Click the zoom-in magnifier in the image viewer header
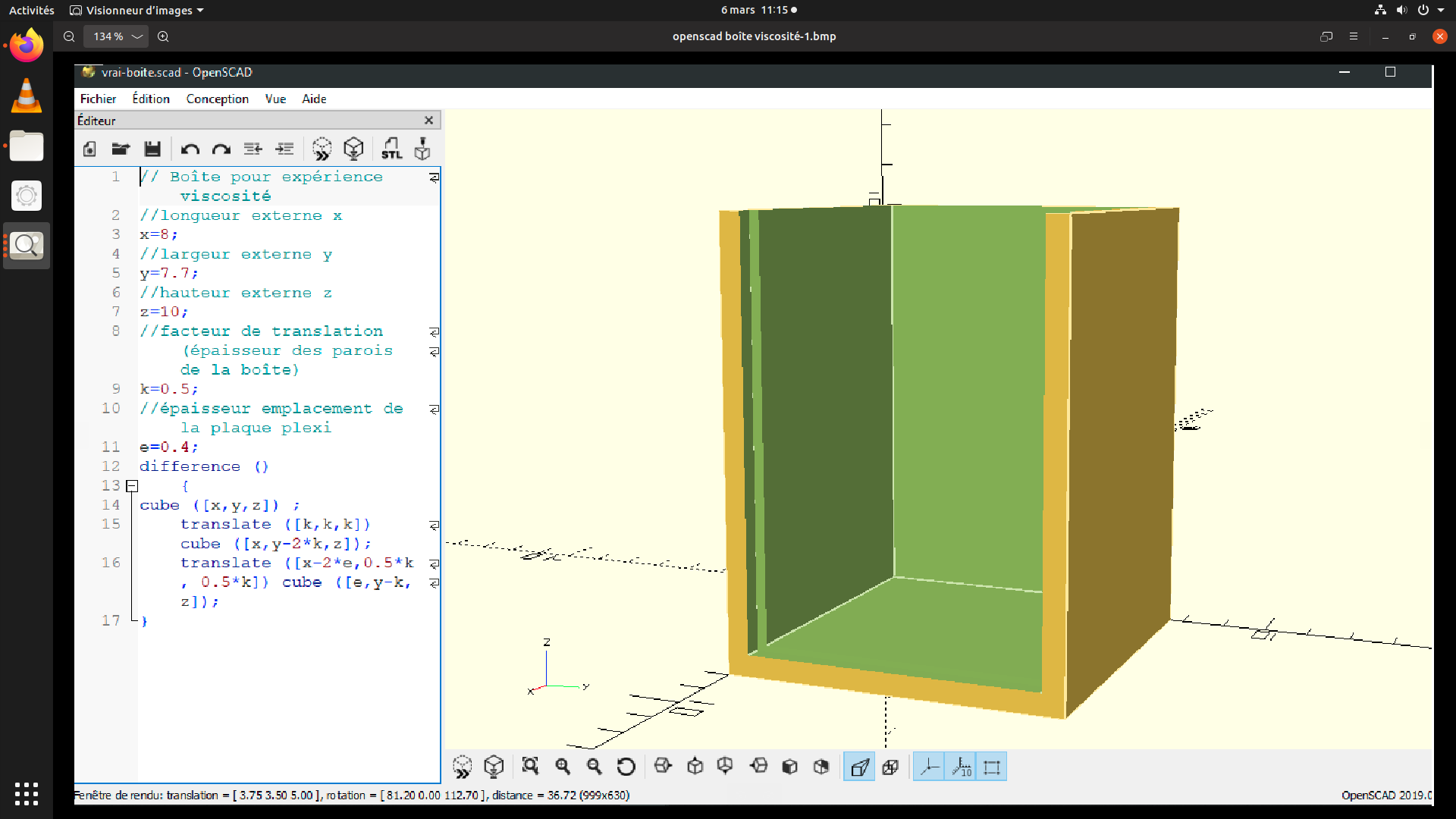1456x819 pixels. click(x=163, y=36)
